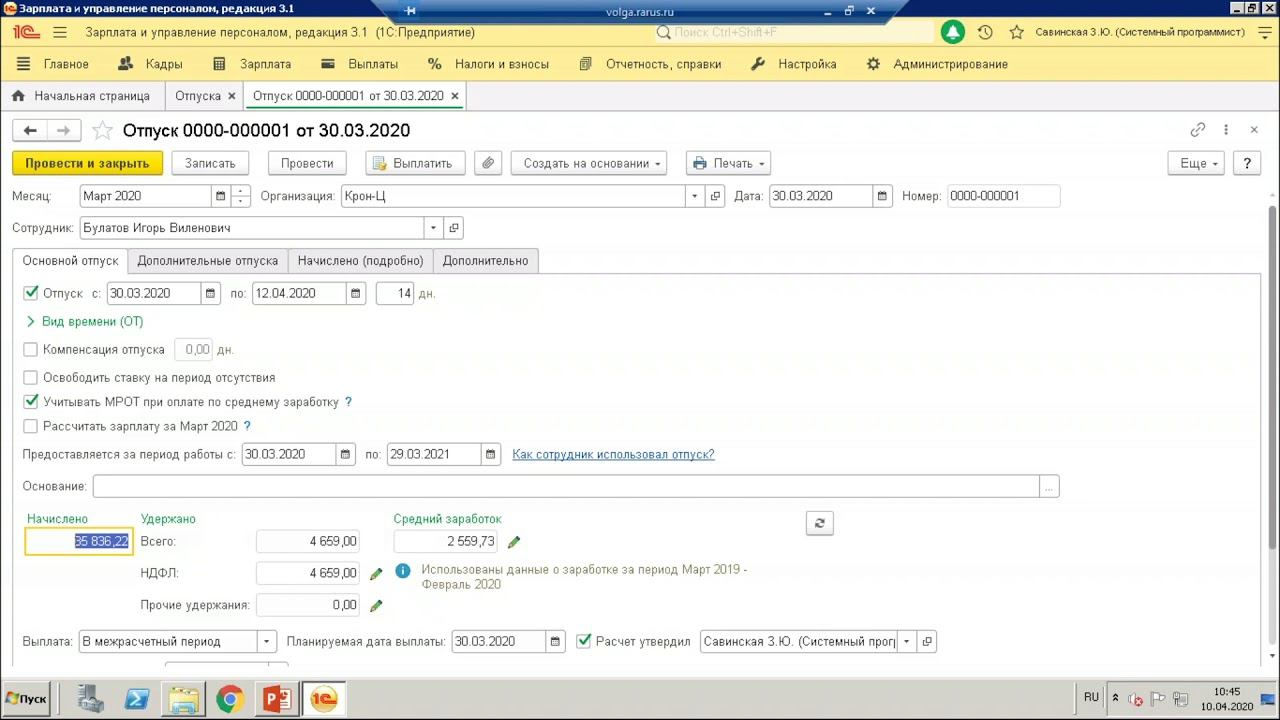Switch to the Начислено (подробно) tab

click(x=360, y=261)
